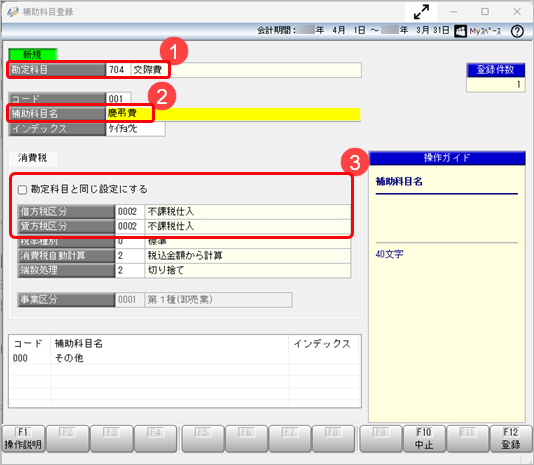
Task: Click the 勘定科目 label
Action: 57,70
